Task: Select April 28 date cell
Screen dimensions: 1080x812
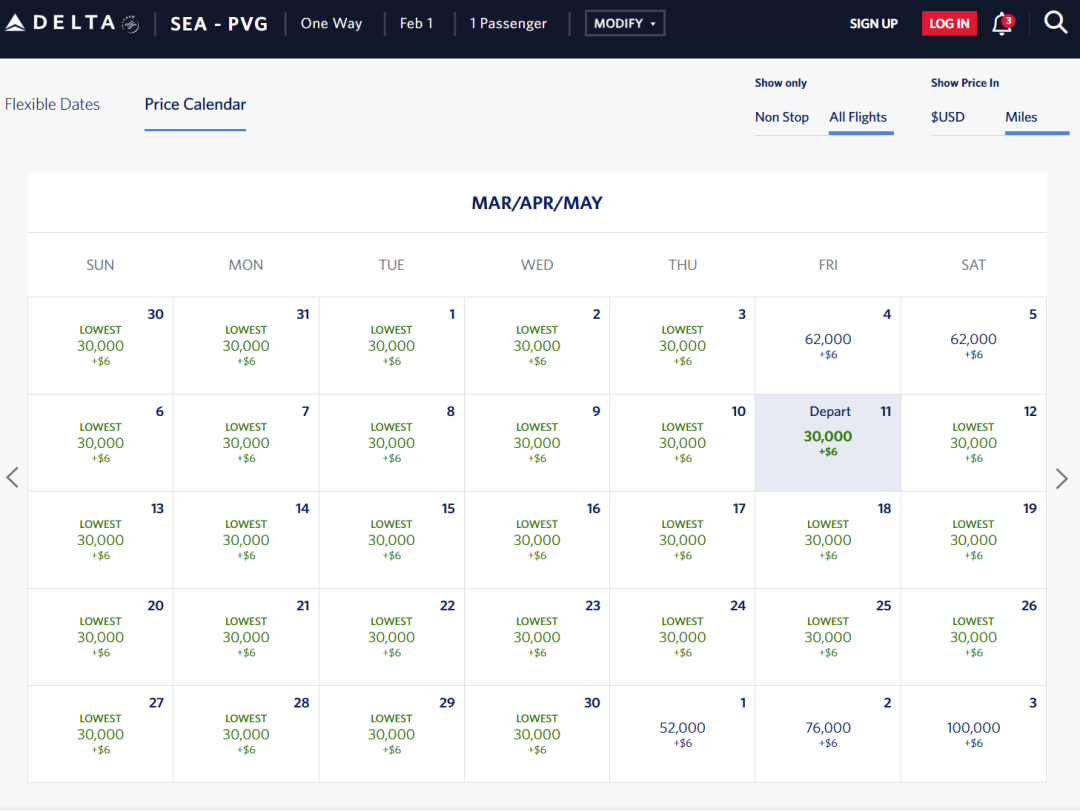Action: (246, 734)
